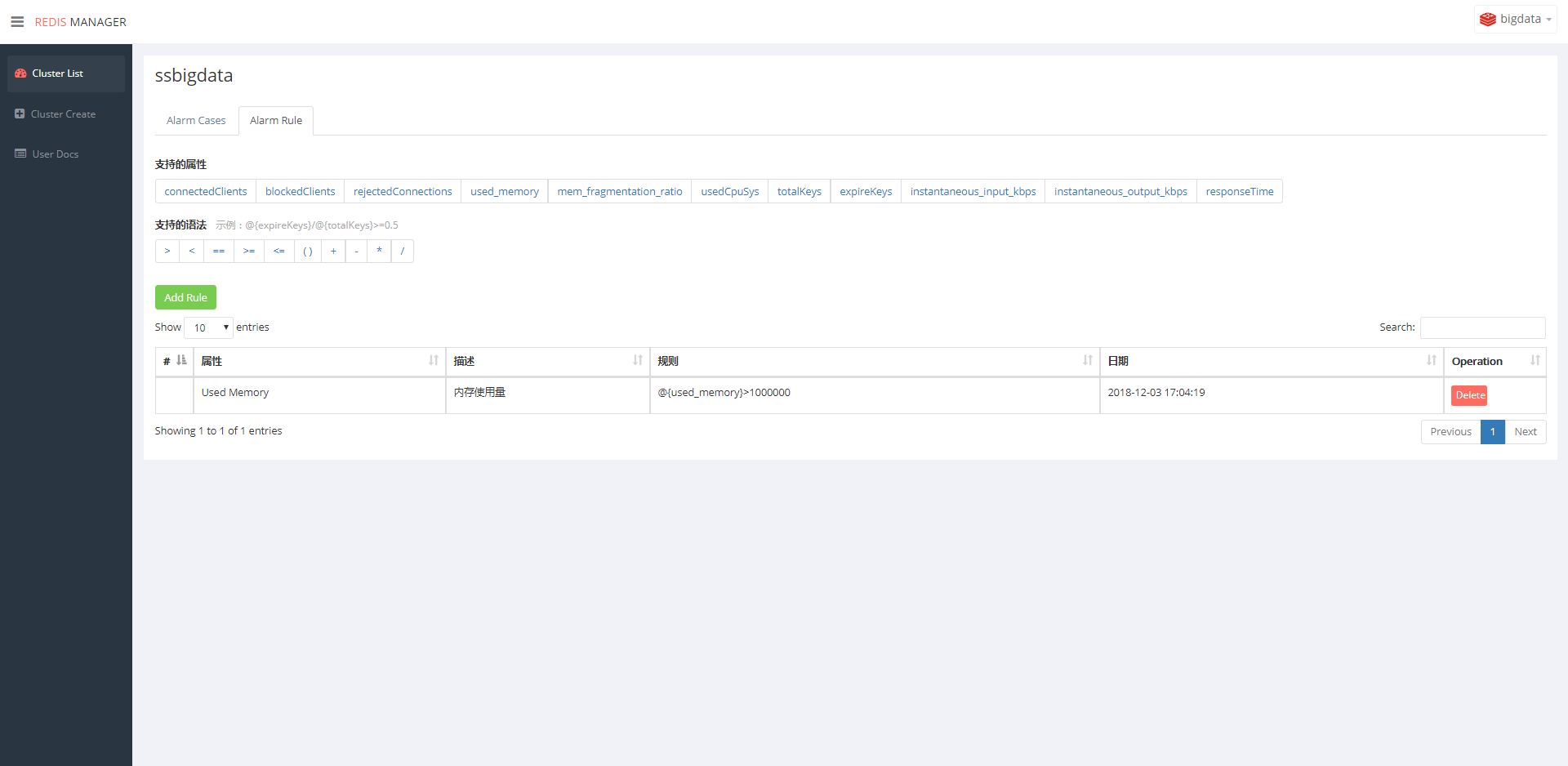1568x766 pixels.
Task: Open the bigdata user dropdown
Action: click(x=1516, y=19)
